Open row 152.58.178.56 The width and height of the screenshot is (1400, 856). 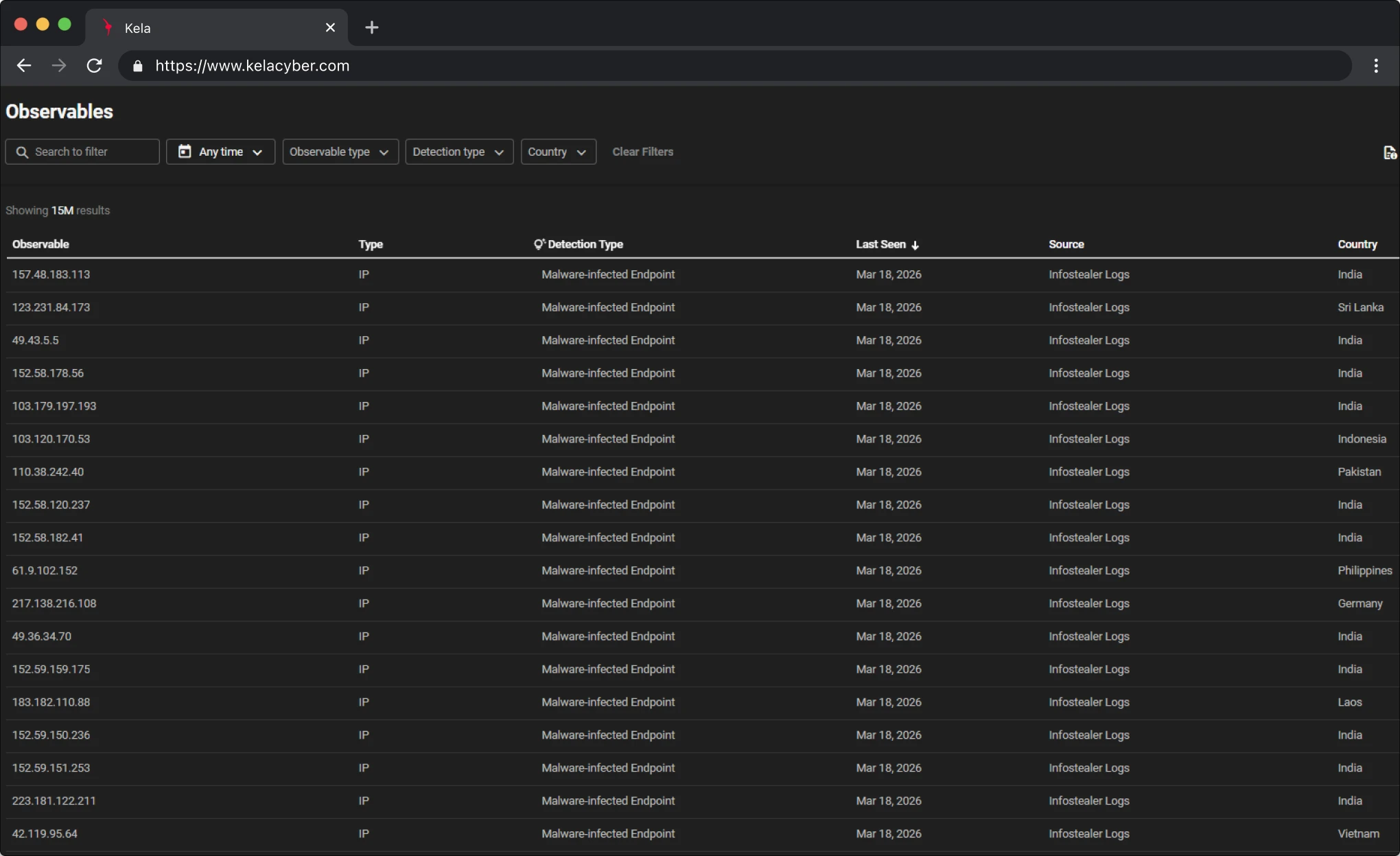pos(703,373)
